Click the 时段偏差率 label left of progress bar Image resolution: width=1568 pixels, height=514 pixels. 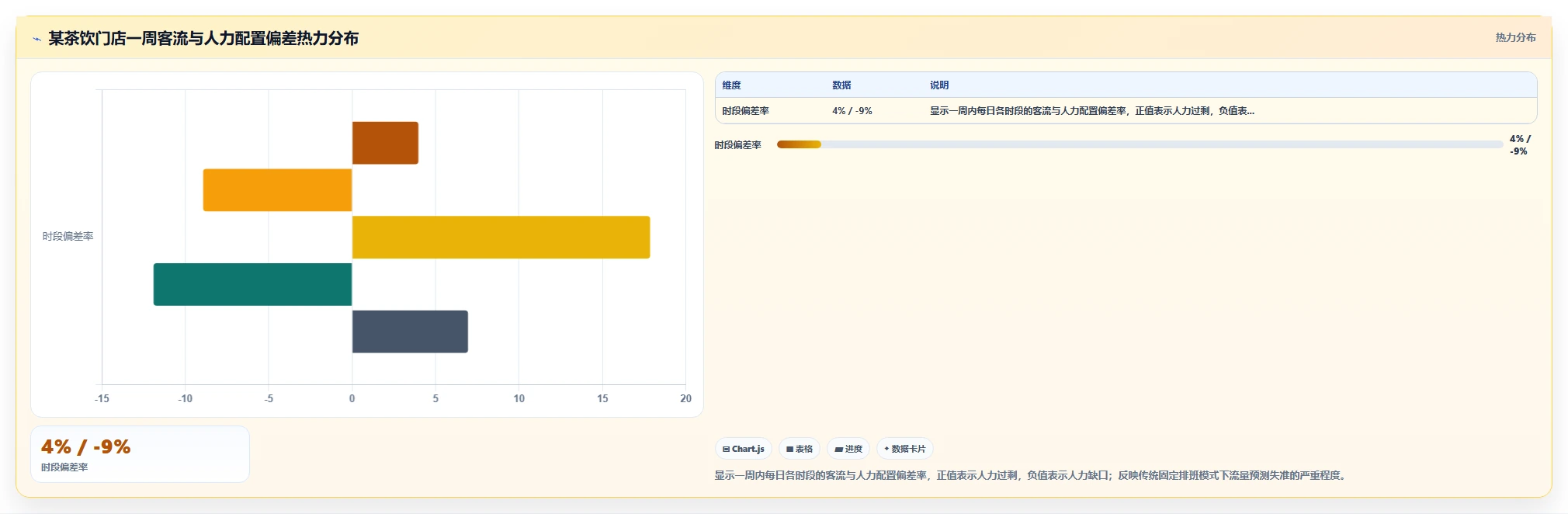tap(737, 145)
